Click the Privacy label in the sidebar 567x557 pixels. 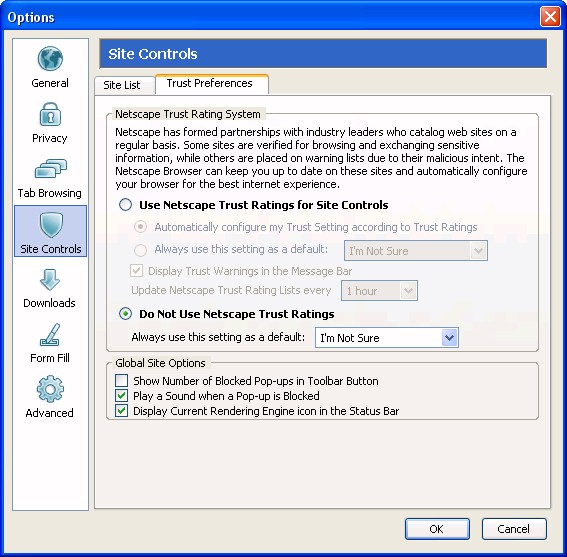click(50, 138)
